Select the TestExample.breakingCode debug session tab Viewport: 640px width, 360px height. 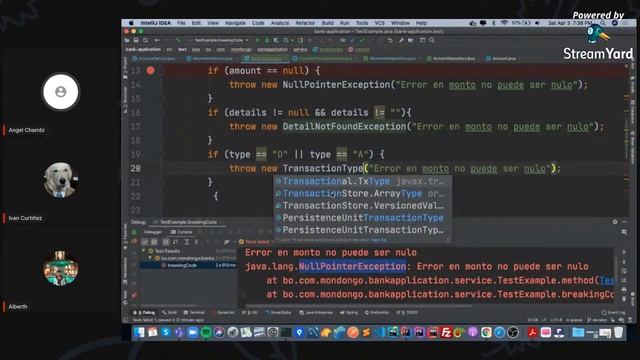click(188, 222)
